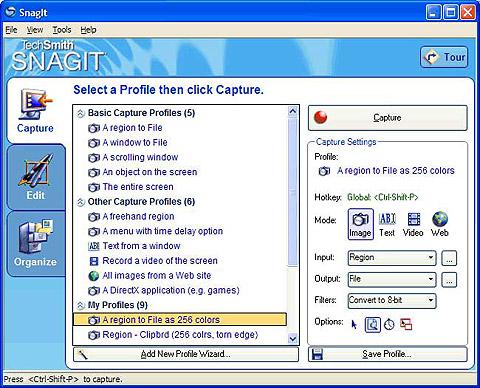
Task: Click the Input properties ellipsis button
Action: click(449, 258)
